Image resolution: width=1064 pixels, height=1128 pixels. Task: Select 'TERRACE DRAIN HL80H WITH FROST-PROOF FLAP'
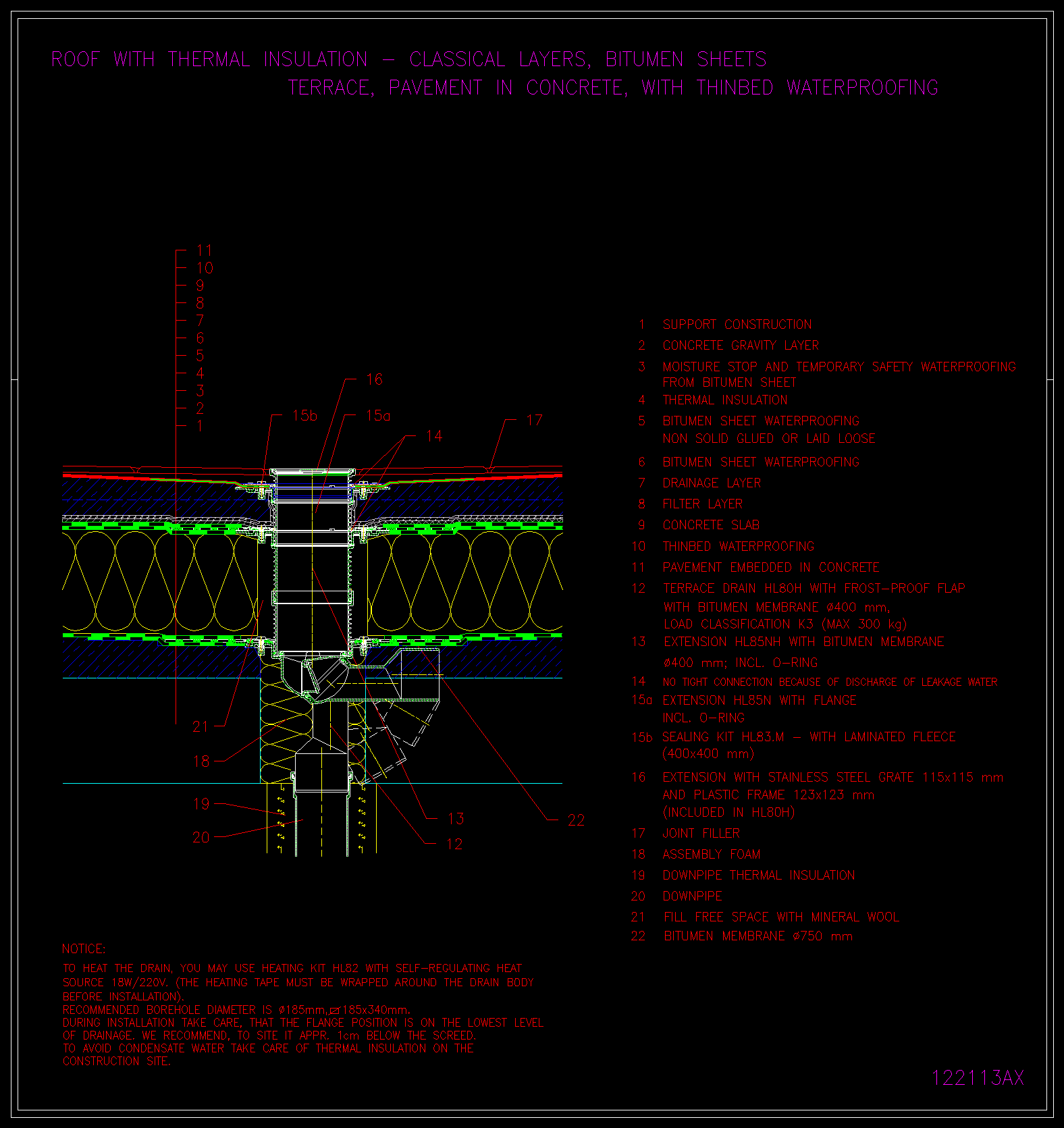814,589
